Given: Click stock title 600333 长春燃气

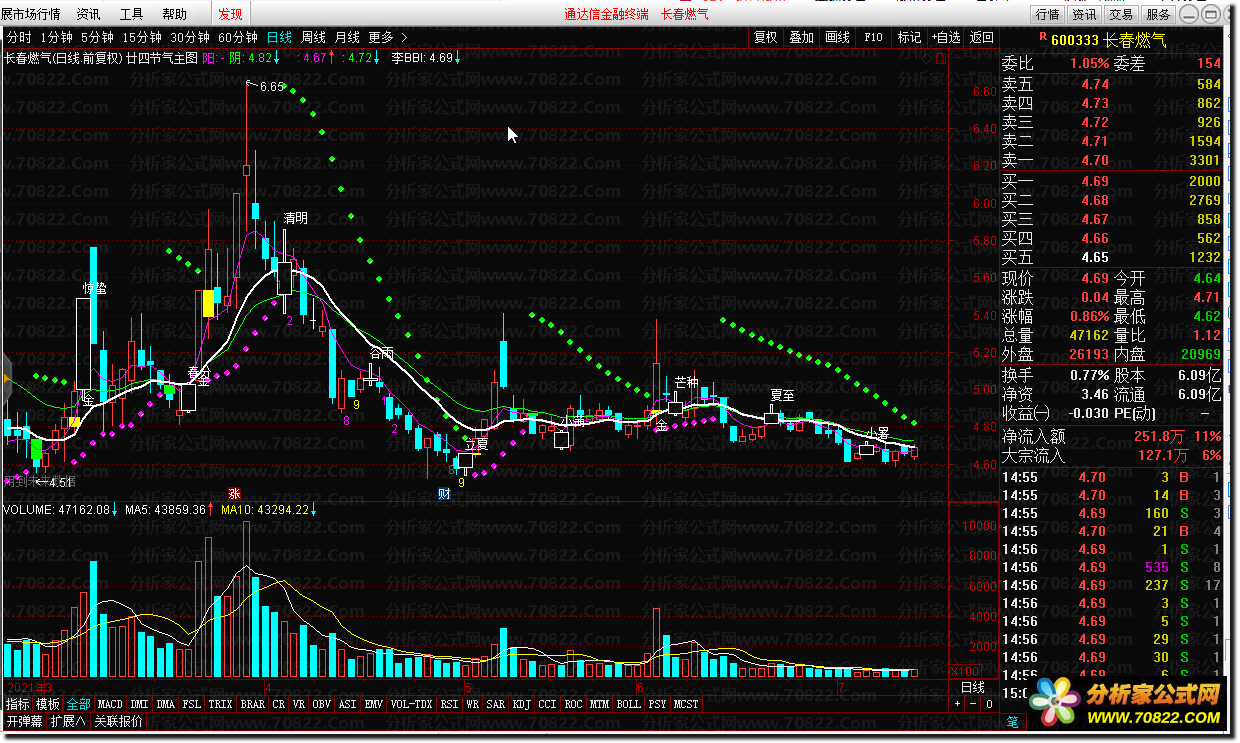Looking at the screenshot, I should click(1107, 39).
